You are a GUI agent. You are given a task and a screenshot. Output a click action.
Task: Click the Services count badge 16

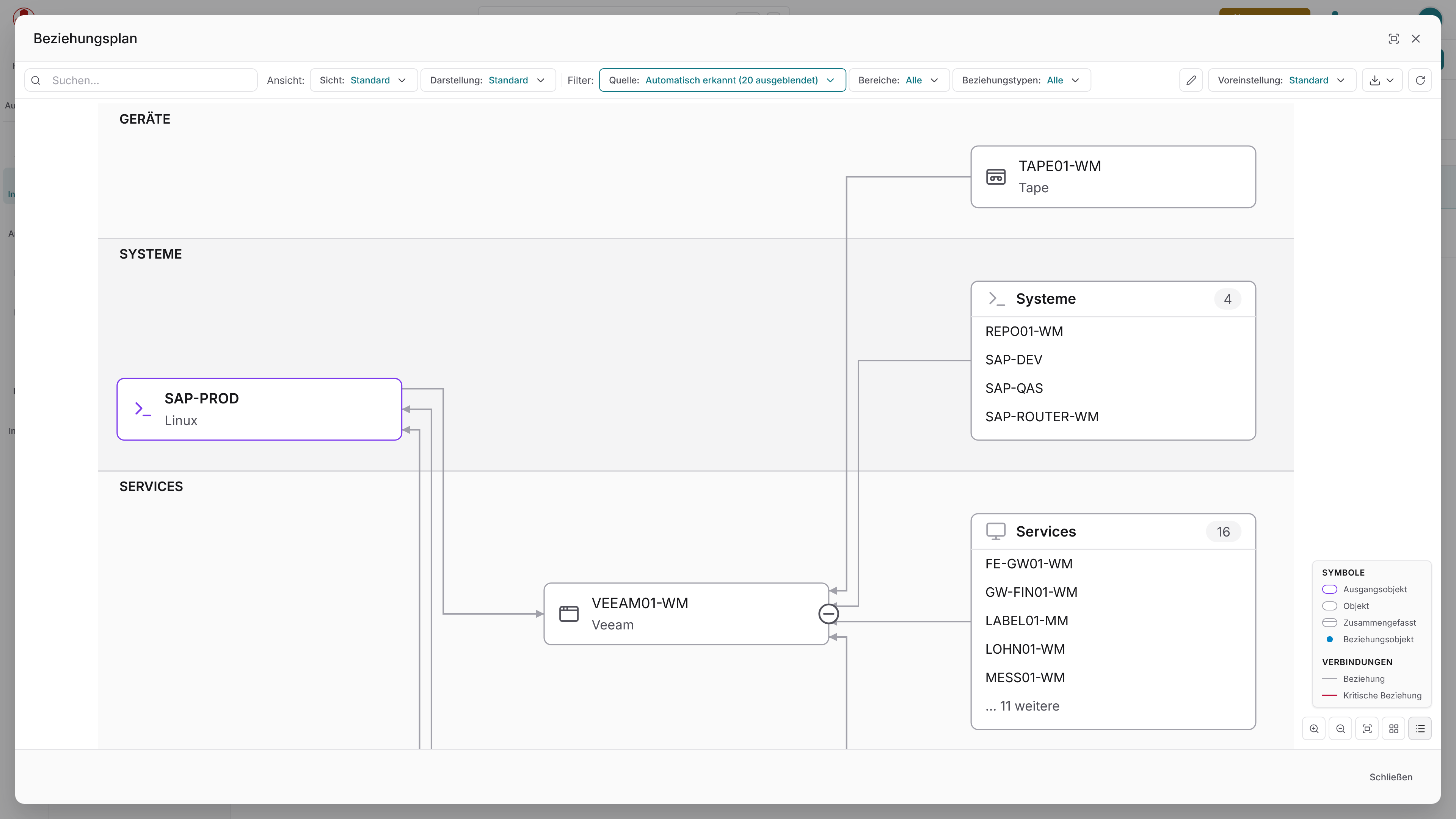(1223, 532)
